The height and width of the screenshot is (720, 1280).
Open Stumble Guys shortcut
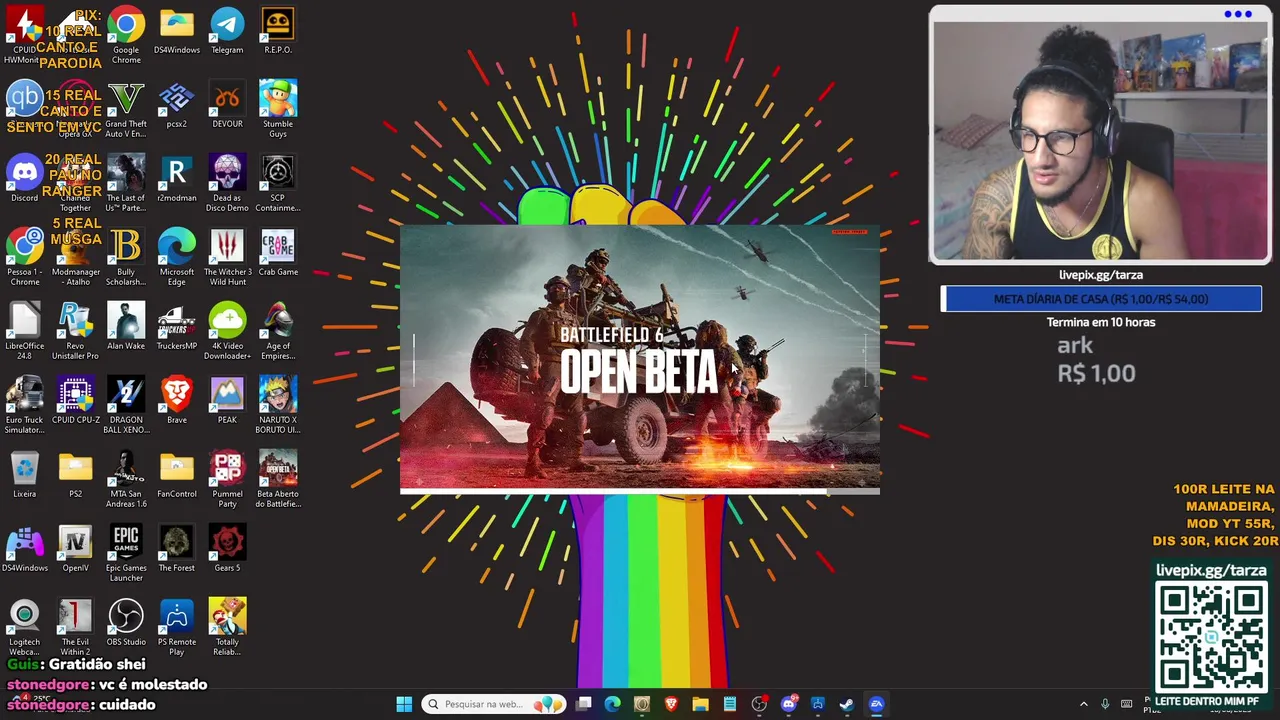[278, 109]
